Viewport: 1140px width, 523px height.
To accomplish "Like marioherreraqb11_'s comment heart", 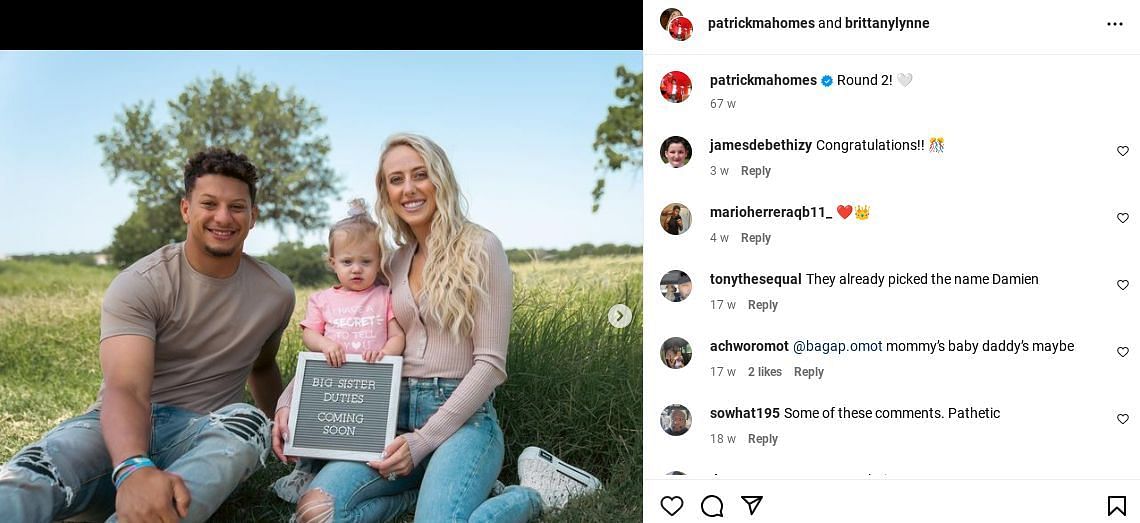I will tap(1123, 218).
